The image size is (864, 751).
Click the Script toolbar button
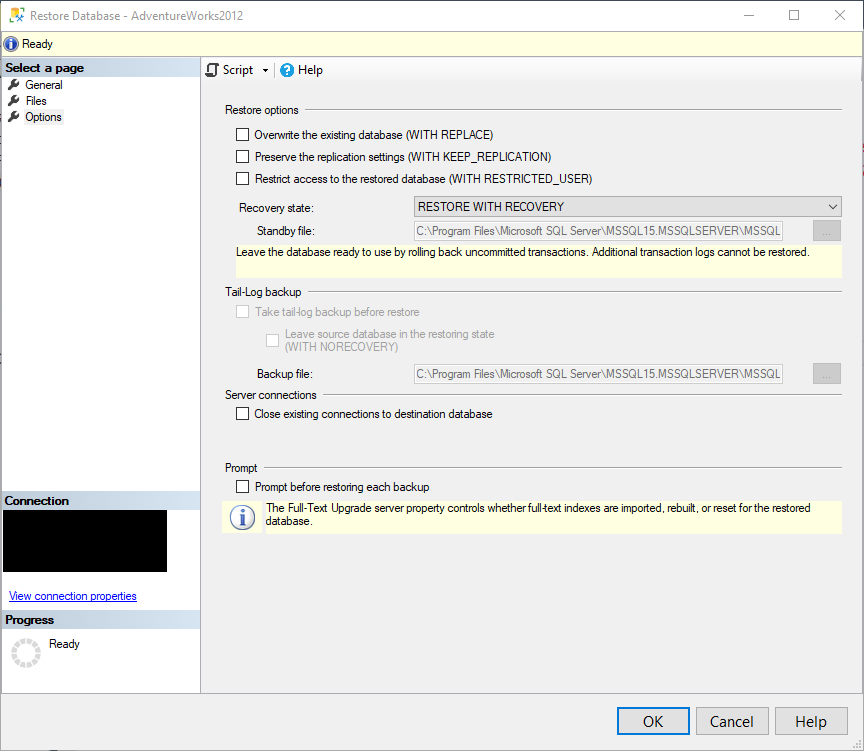230,70
